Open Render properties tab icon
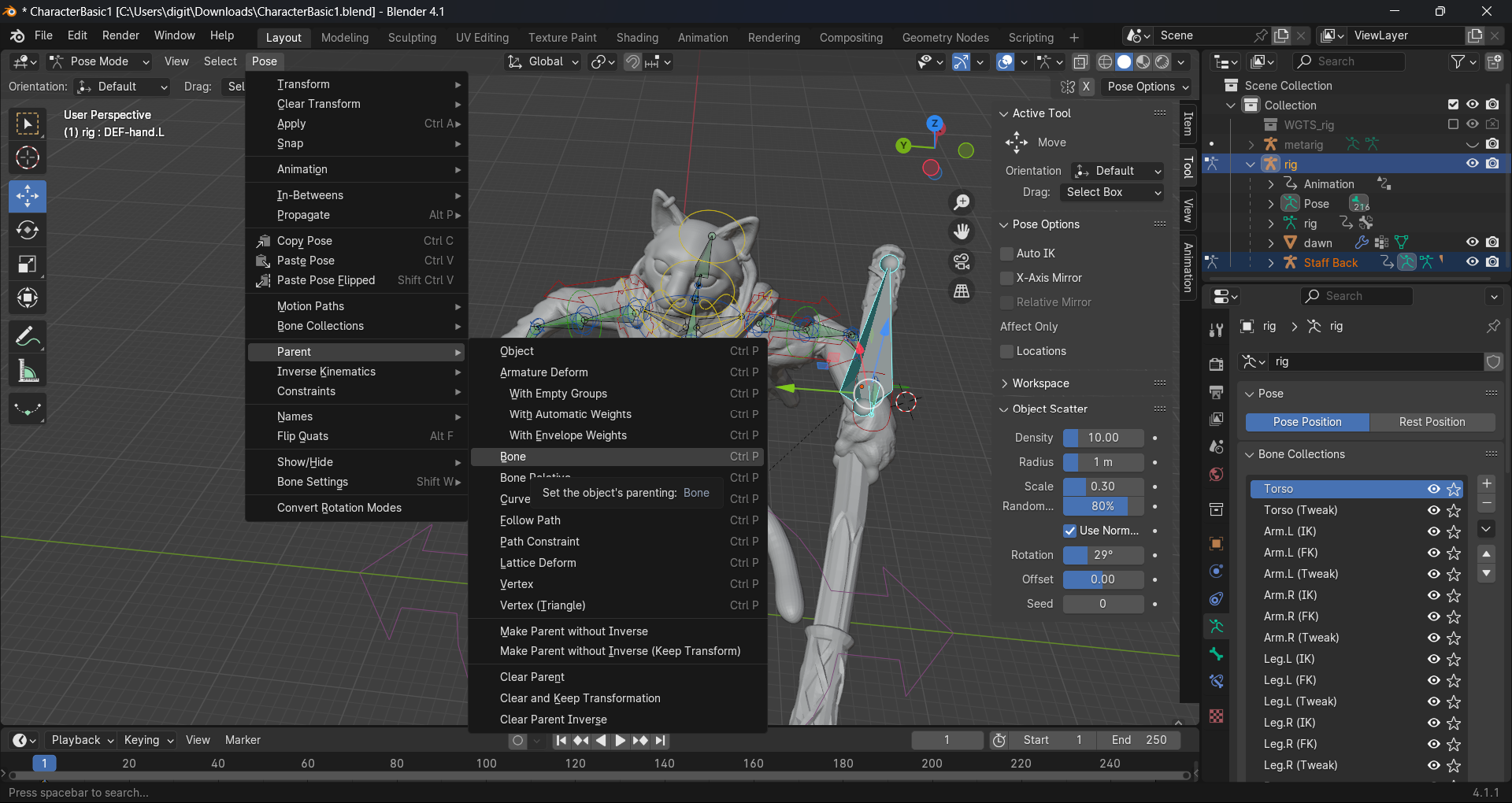This screenshot has height=803, width=1512. coord(1217,364)
